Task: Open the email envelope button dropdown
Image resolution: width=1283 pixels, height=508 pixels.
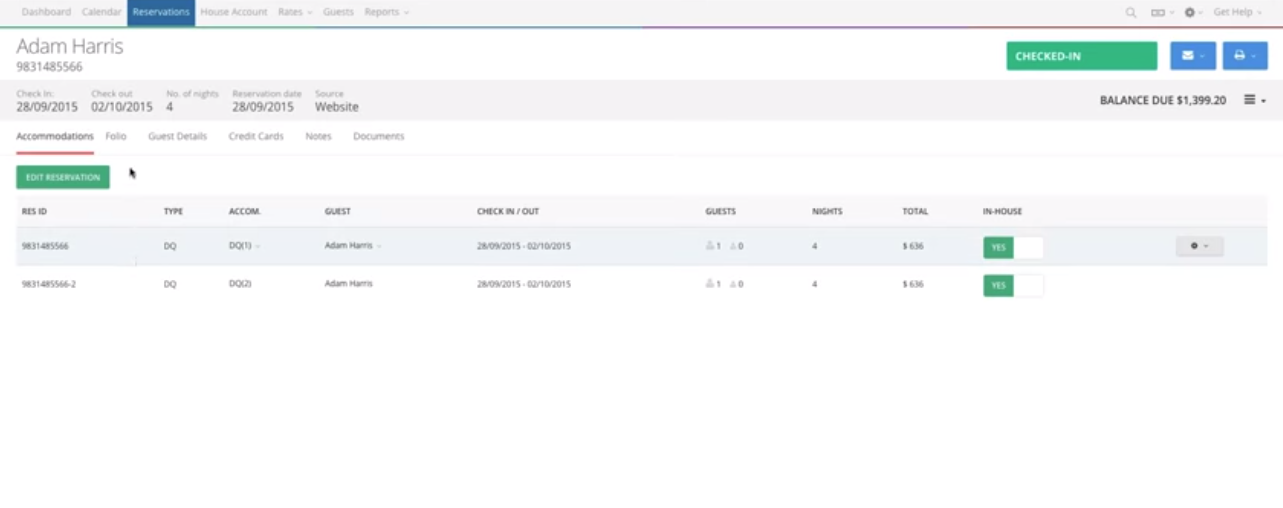Action: point(1193,56)
